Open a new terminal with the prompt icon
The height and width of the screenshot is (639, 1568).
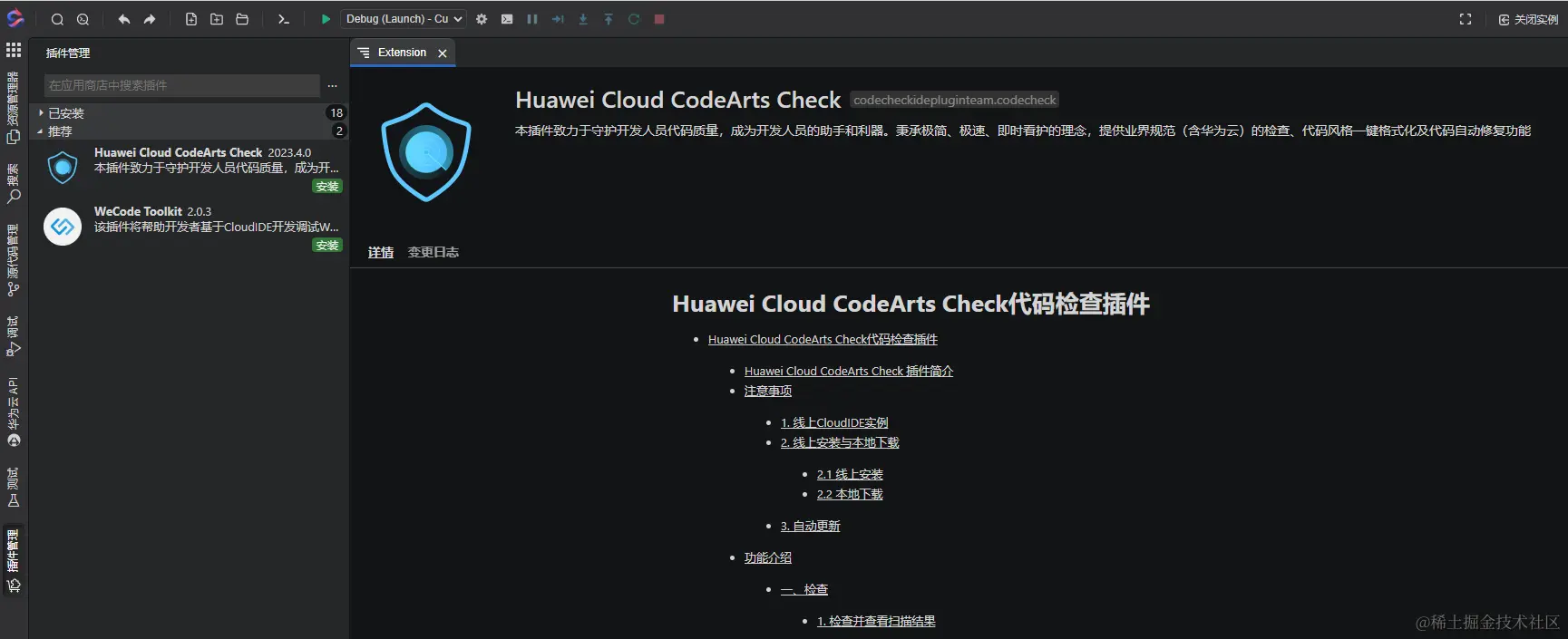(x=284, y=19)
